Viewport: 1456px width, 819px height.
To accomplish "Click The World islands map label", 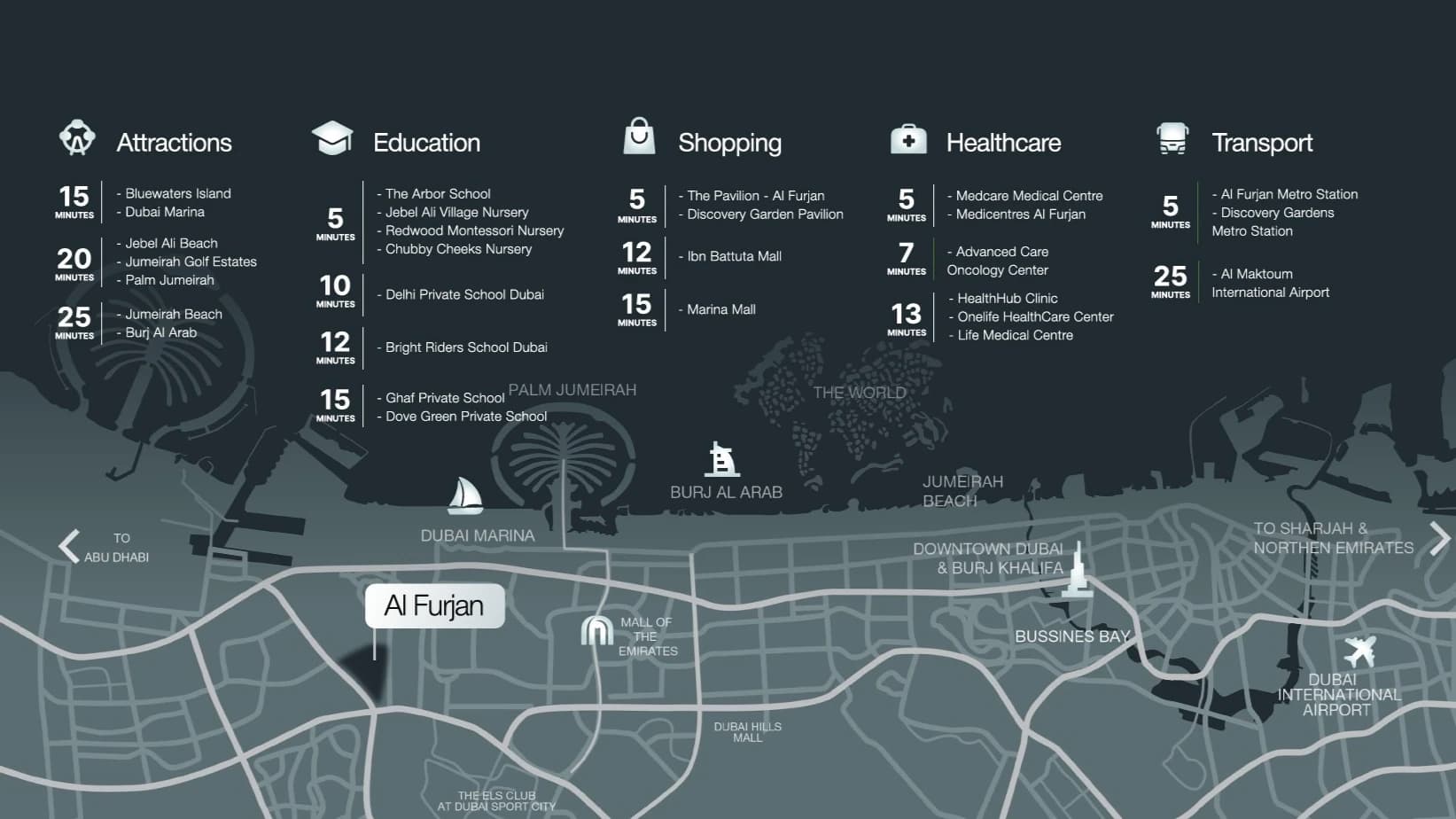I will click(x=860, y=393).
